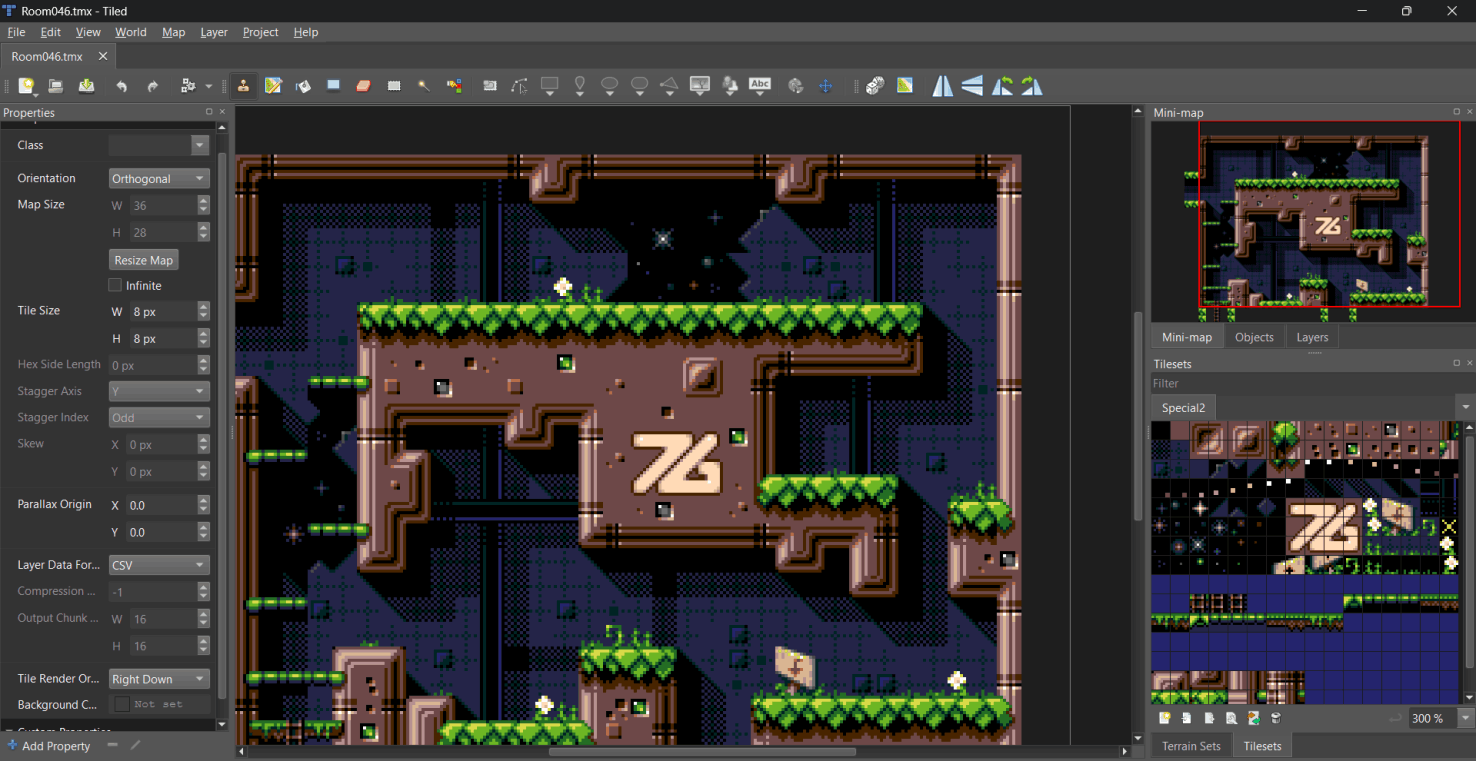Click Rotate Left icon
The width and height of the screenshot is (1476, 761).
pos(1002,86)
